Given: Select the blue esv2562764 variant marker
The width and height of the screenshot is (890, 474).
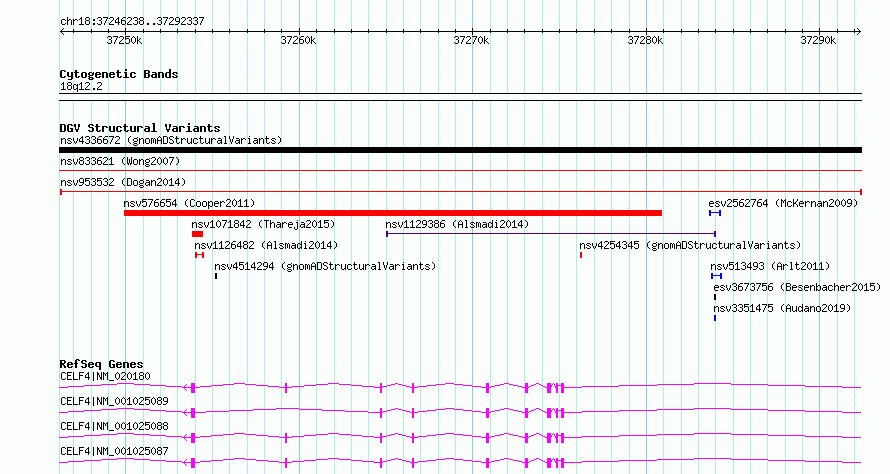Looking at the screenshot, I should [715, 213].
